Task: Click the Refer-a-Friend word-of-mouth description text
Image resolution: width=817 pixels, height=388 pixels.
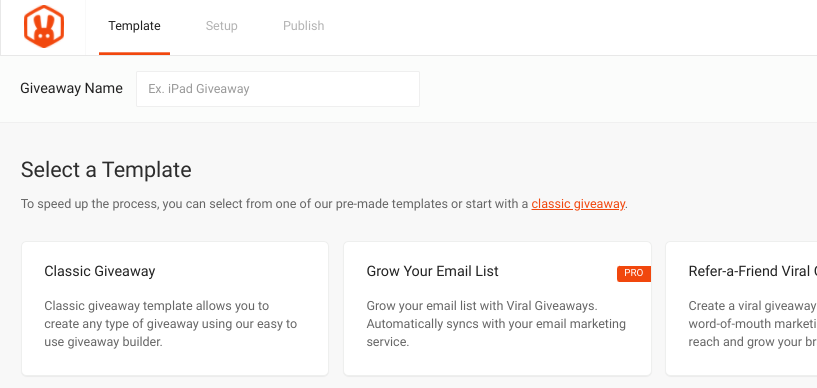Action: [x=752, y=324]
